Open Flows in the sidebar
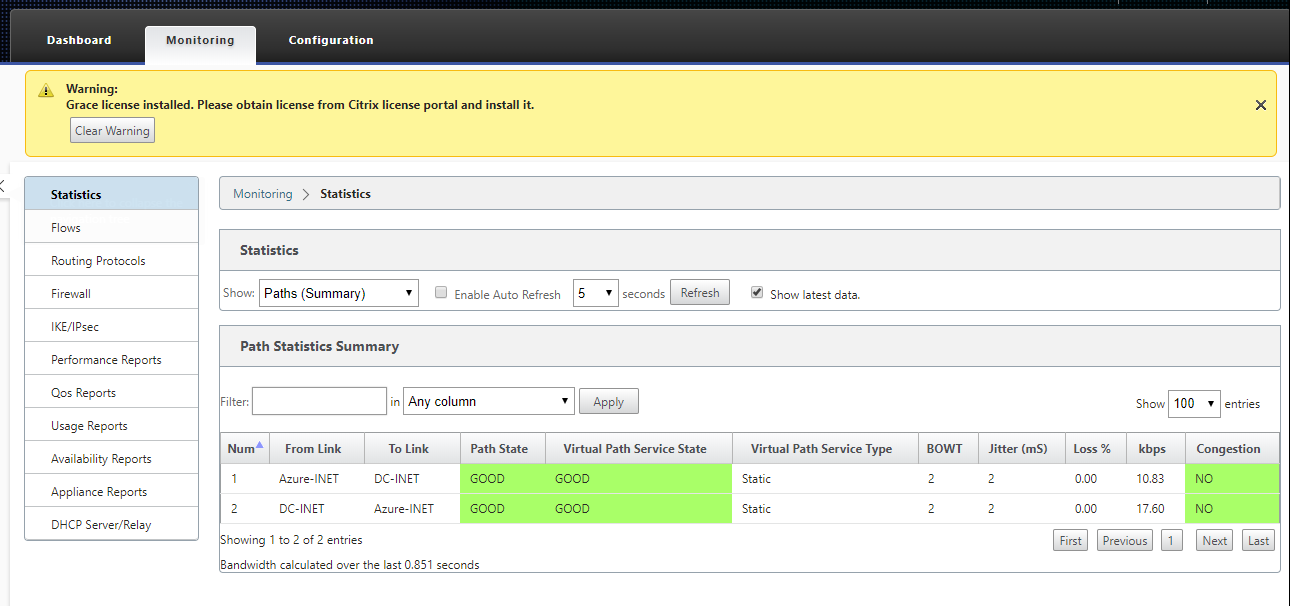1290x606 pixels. tap(111, 227)
